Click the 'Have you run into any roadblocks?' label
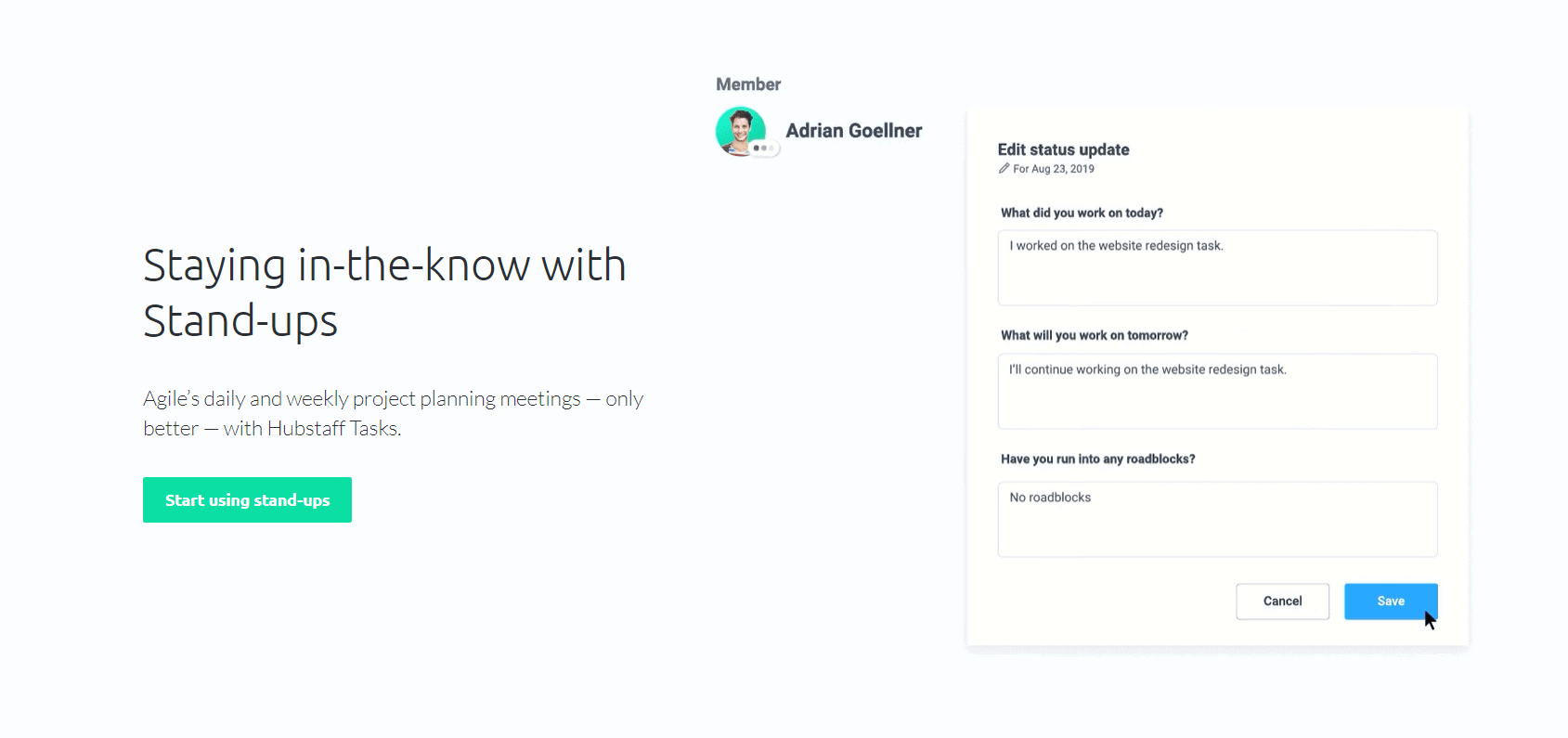 coord(1097,459)
